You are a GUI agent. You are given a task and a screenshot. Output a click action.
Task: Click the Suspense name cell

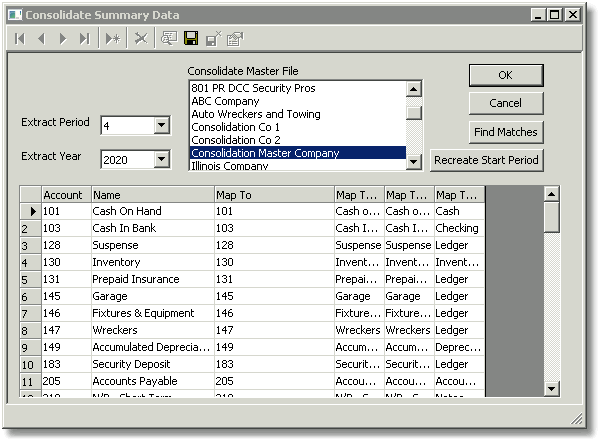click(x=153, y=245)
